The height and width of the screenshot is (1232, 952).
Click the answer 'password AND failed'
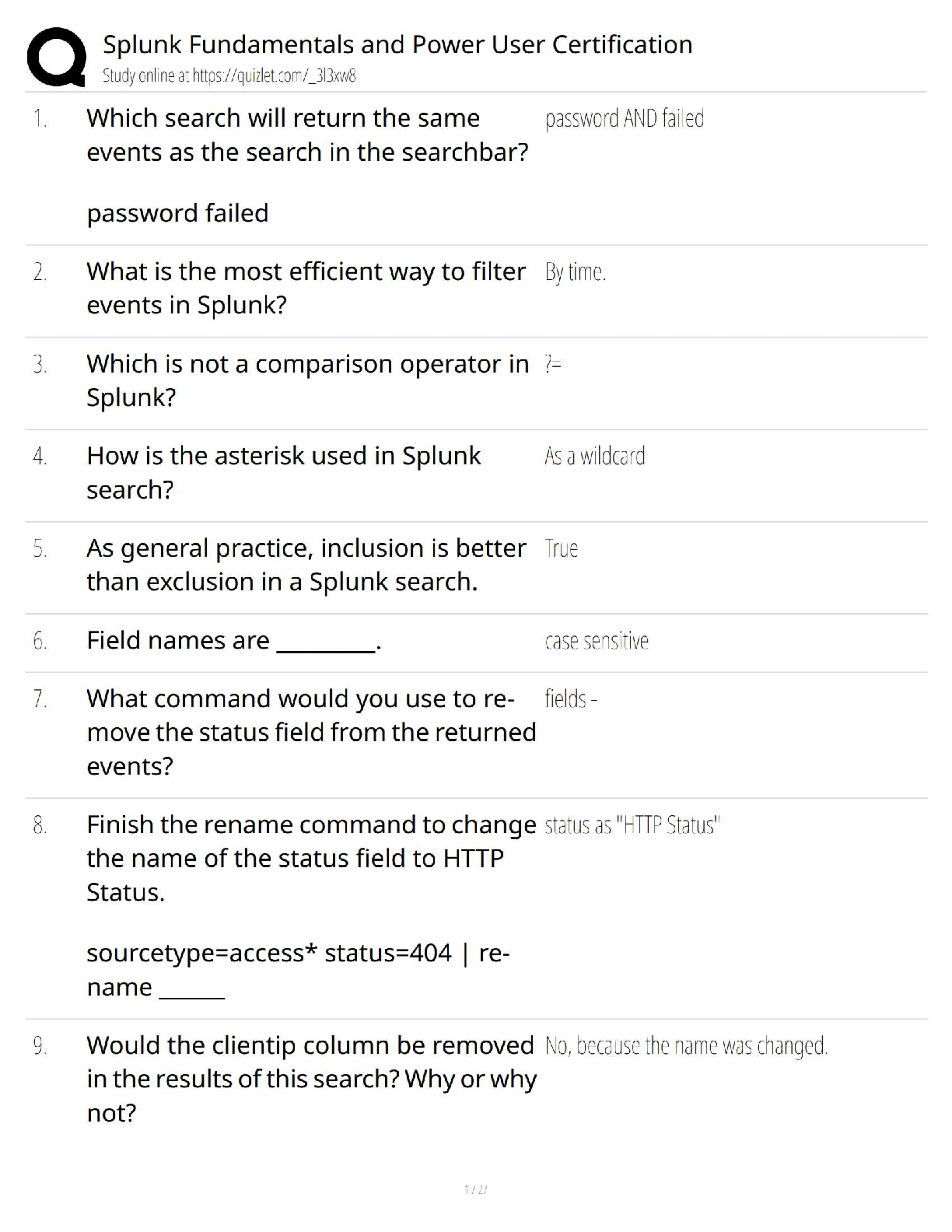click(x=624, y=119)
